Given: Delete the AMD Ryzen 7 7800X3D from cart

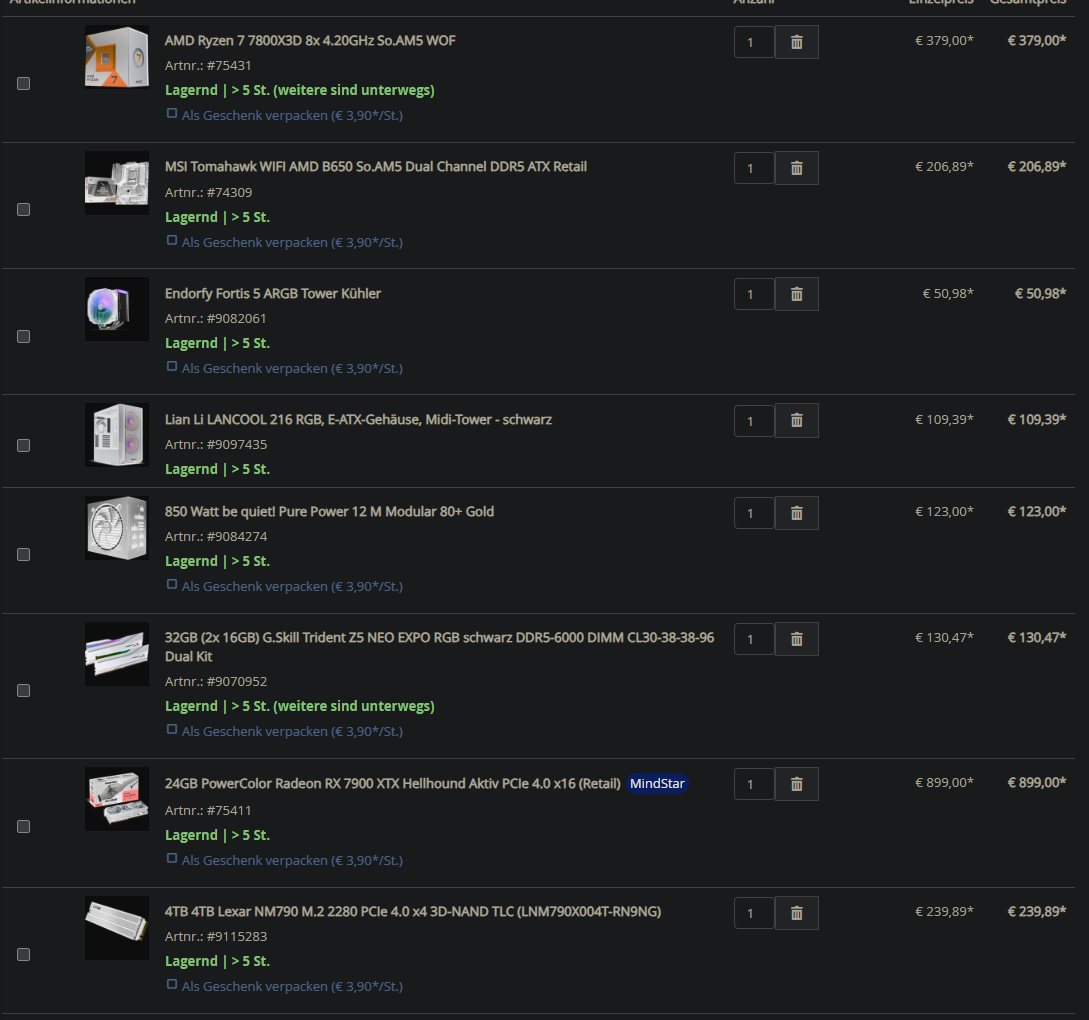Looking at the screenshot, I should (x=797, y=42).
